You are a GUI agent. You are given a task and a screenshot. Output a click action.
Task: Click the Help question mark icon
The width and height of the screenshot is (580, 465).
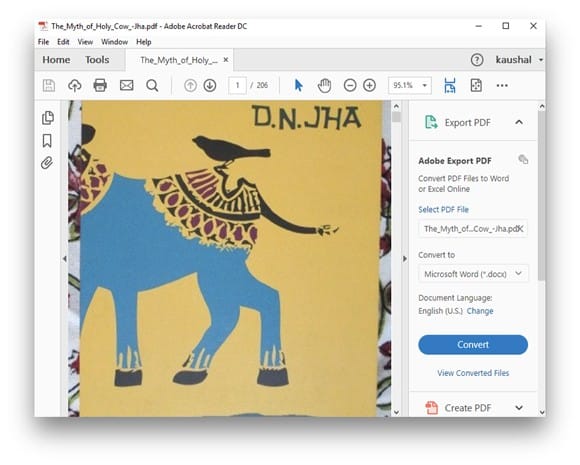tap(477, 60)
